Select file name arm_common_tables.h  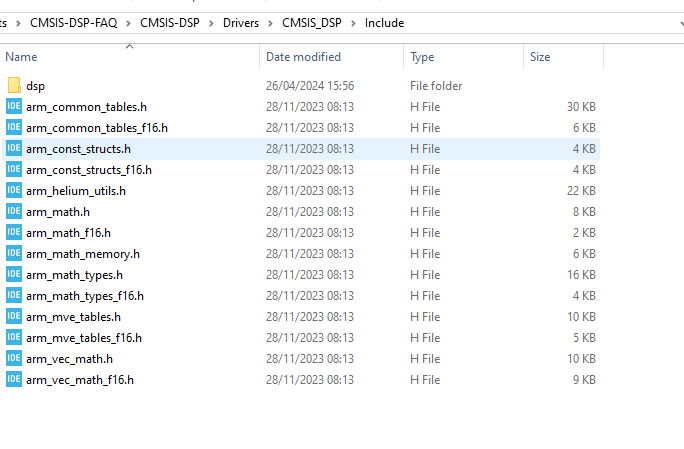pos(86,107)
